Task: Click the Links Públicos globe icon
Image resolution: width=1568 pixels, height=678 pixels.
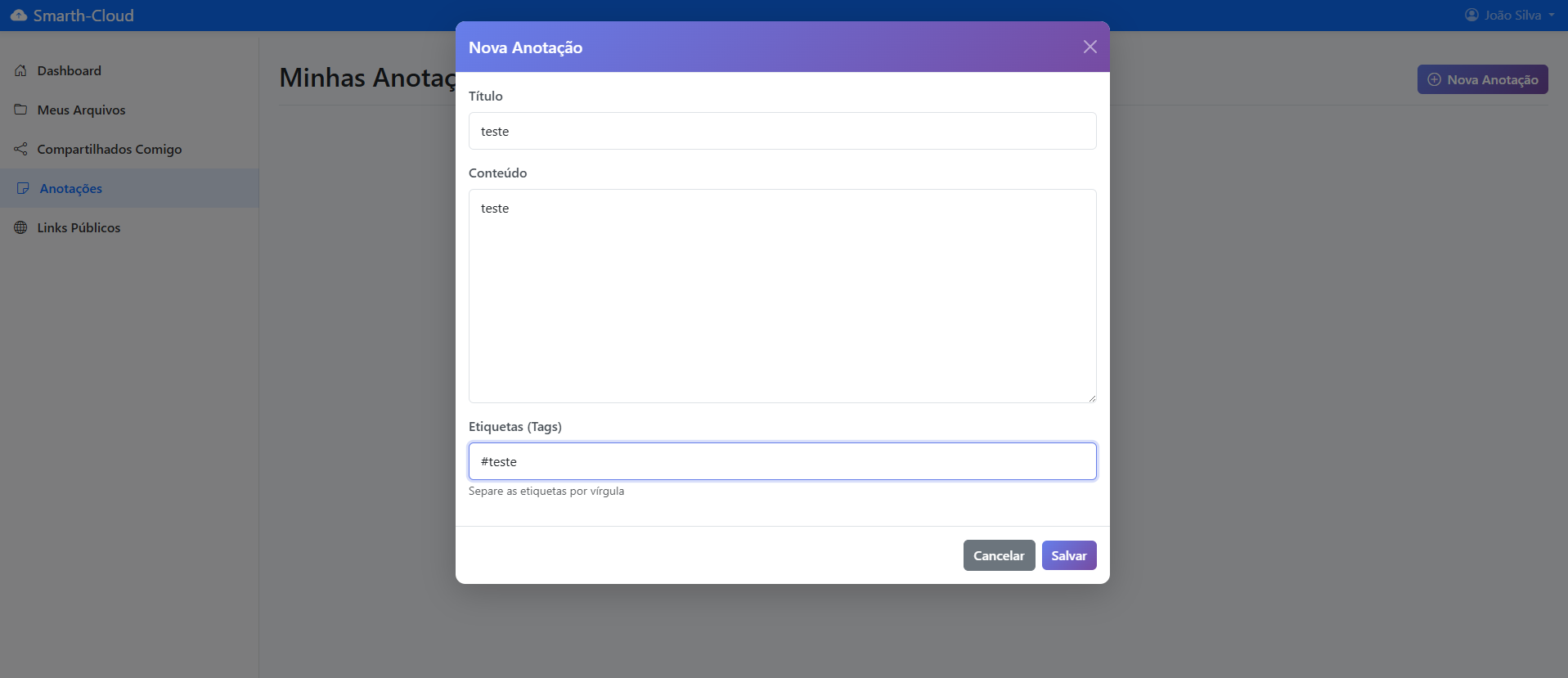Action: 21,228
